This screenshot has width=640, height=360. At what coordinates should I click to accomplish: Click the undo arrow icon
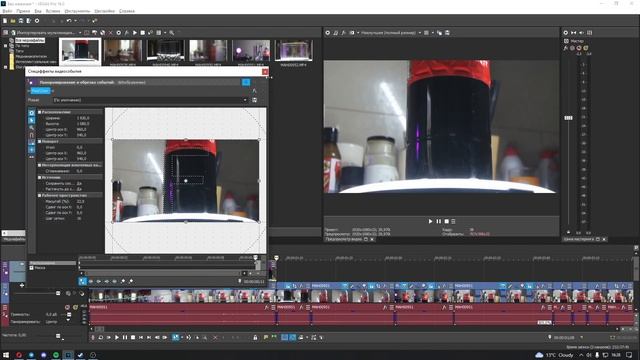point(69,20)
